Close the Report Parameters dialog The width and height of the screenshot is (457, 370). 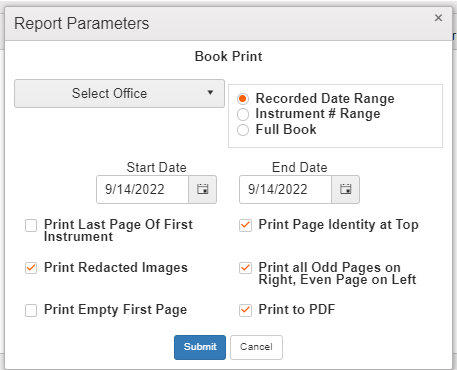[x=438, y=18]
